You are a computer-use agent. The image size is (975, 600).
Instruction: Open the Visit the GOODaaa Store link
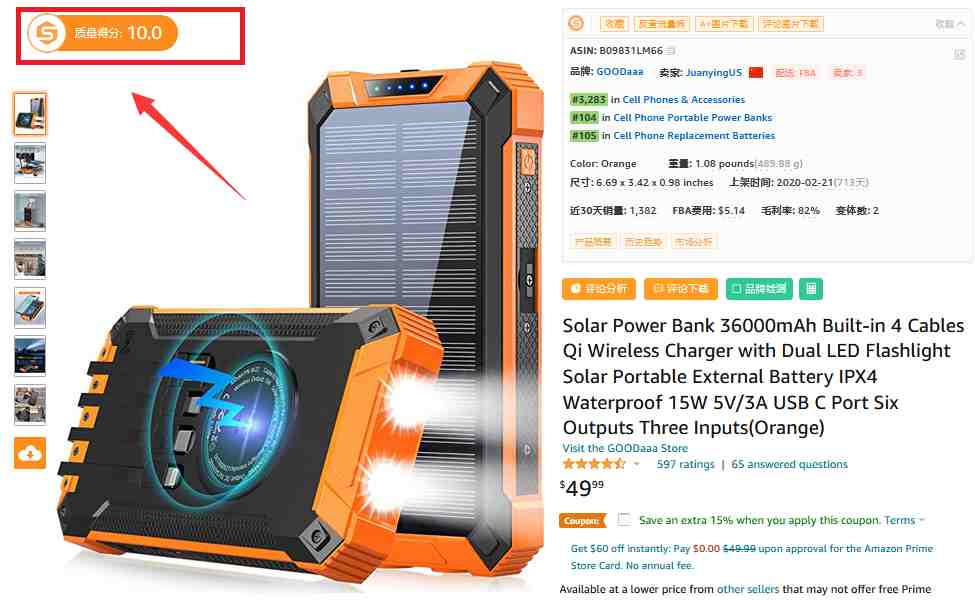tap(625, 448)
